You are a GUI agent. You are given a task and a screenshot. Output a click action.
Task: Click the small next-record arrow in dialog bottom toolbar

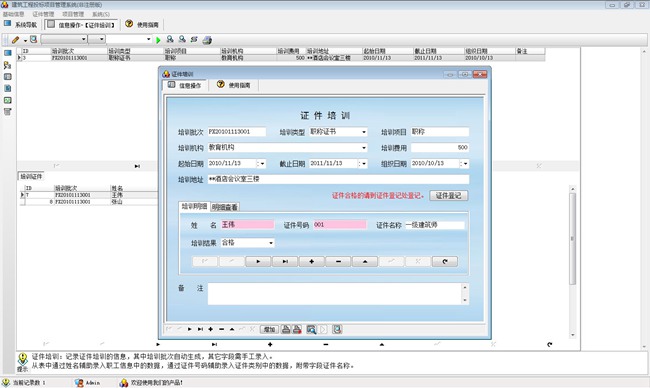coord(189,329)
